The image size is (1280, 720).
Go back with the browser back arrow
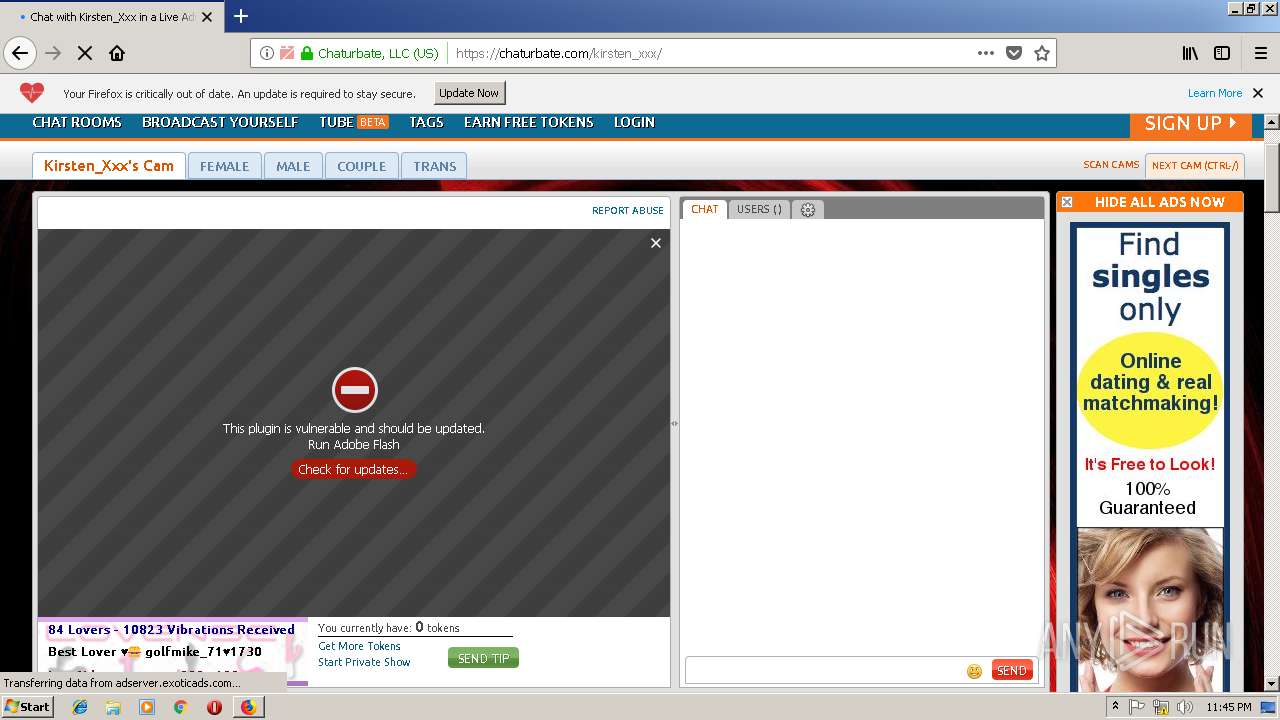20,53
